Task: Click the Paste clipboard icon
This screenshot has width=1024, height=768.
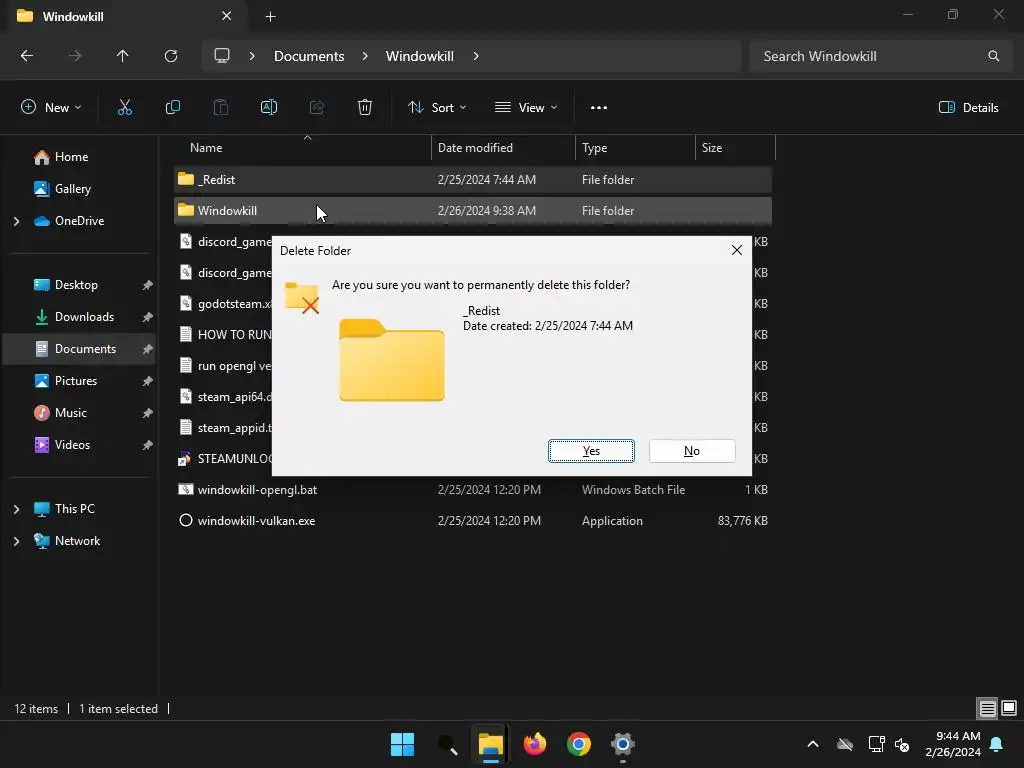Action: coord(221,108)
